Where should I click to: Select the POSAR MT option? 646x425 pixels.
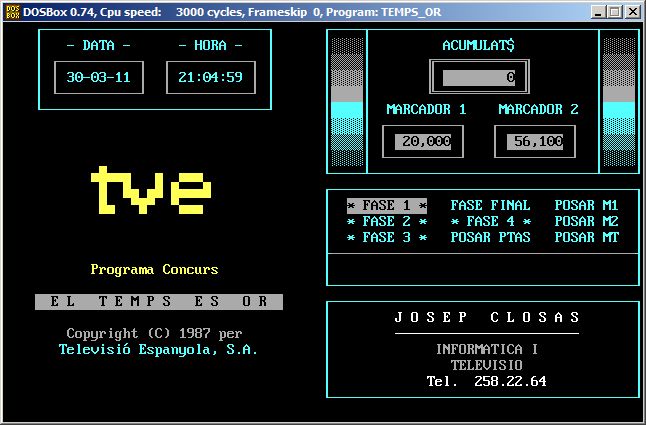[x=586, y=237]
